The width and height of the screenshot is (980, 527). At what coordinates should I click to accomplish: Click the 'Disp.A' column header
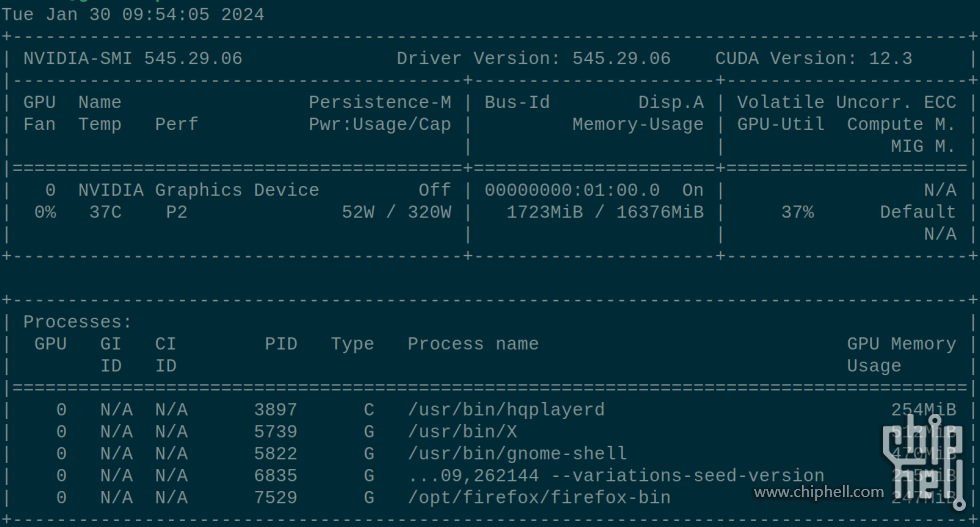coord(671,103)
